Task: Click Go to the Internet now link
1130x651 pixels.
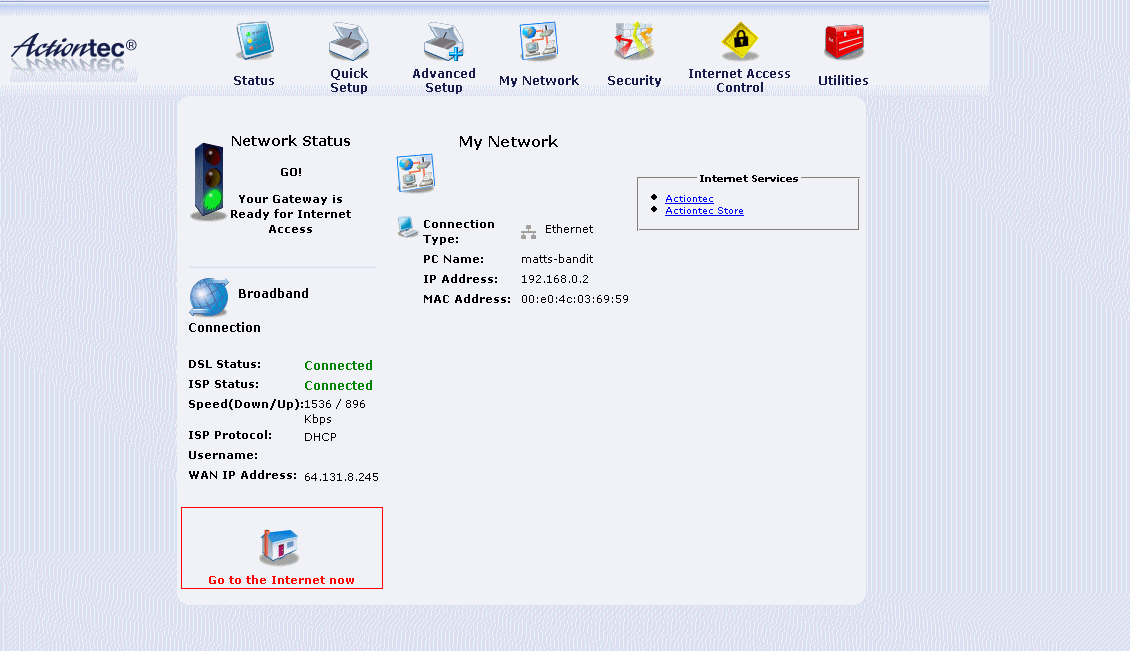Action: (x=281, y=580)
